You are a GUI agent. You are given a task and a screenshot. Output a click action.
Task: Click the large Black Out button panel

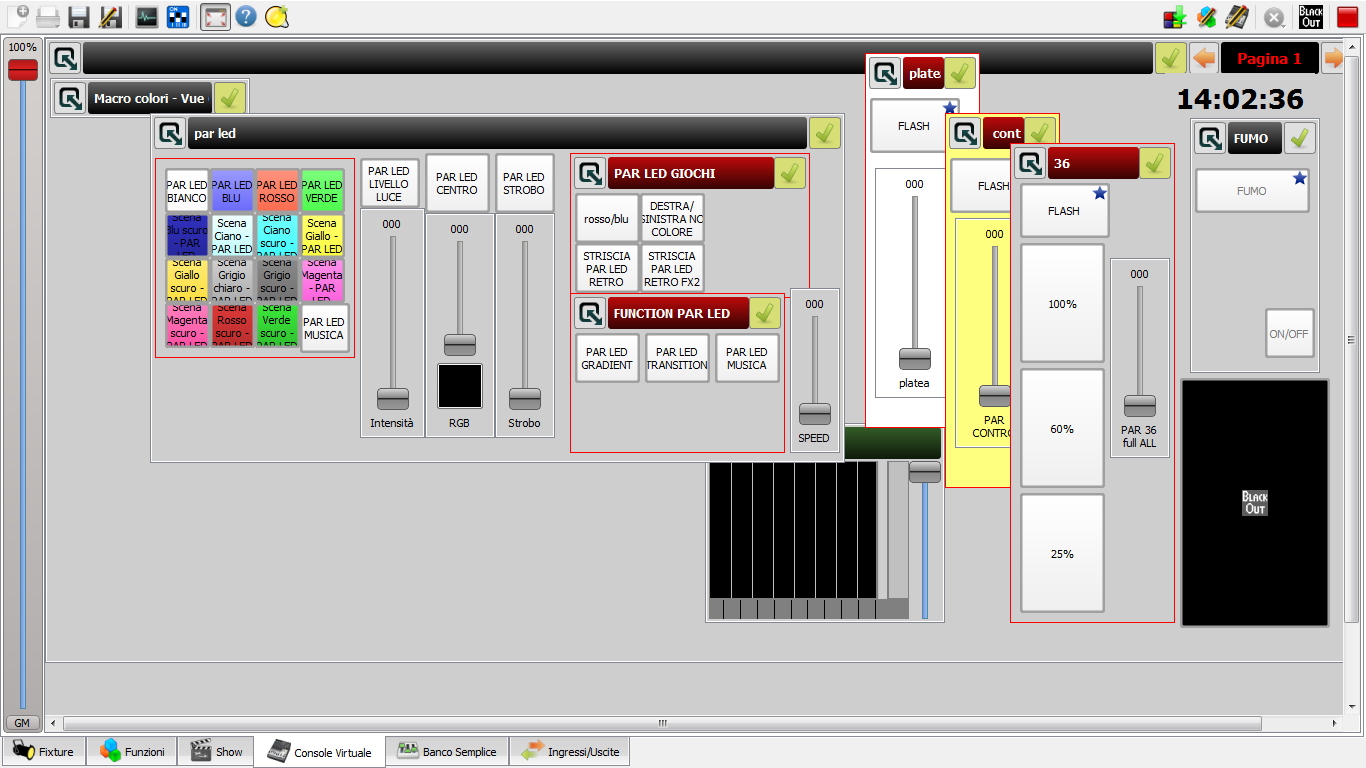pos(1255,503)
